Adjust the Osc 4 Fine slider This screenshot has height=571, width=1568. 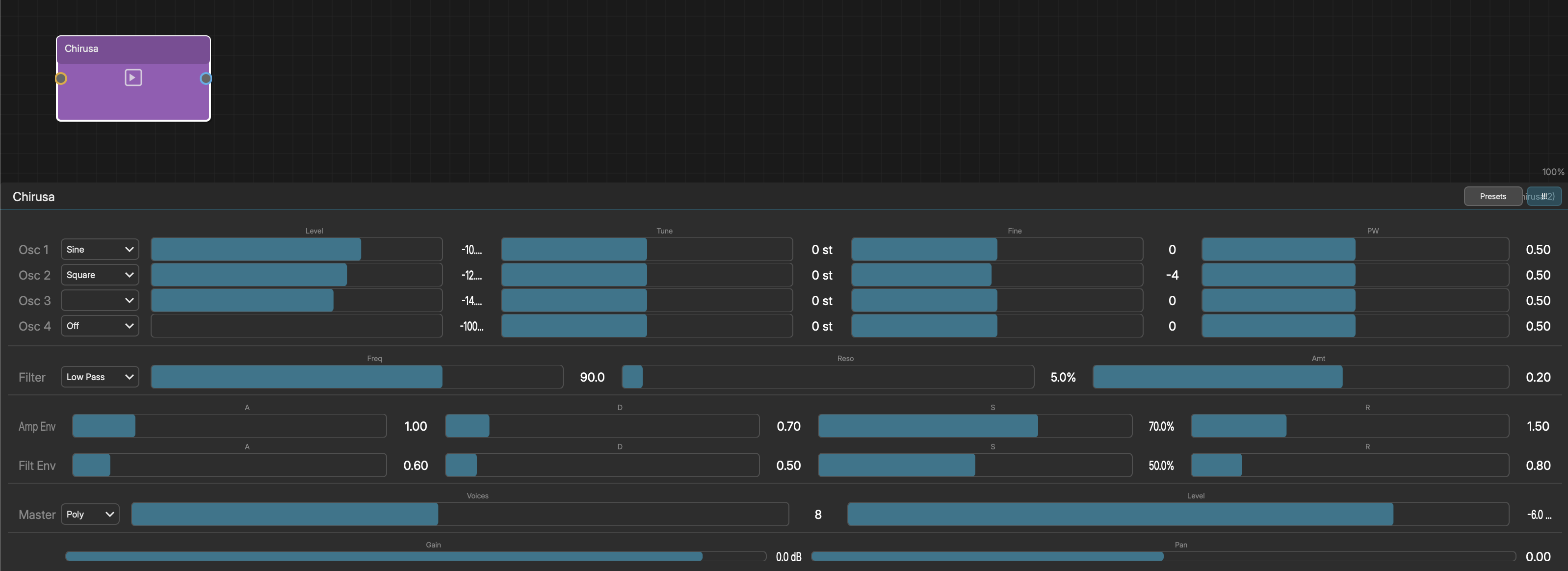point(997,326)
